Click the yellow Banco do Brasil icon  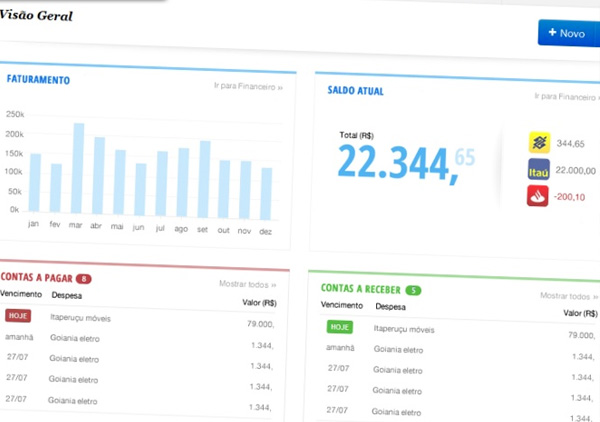coord(539,143)
